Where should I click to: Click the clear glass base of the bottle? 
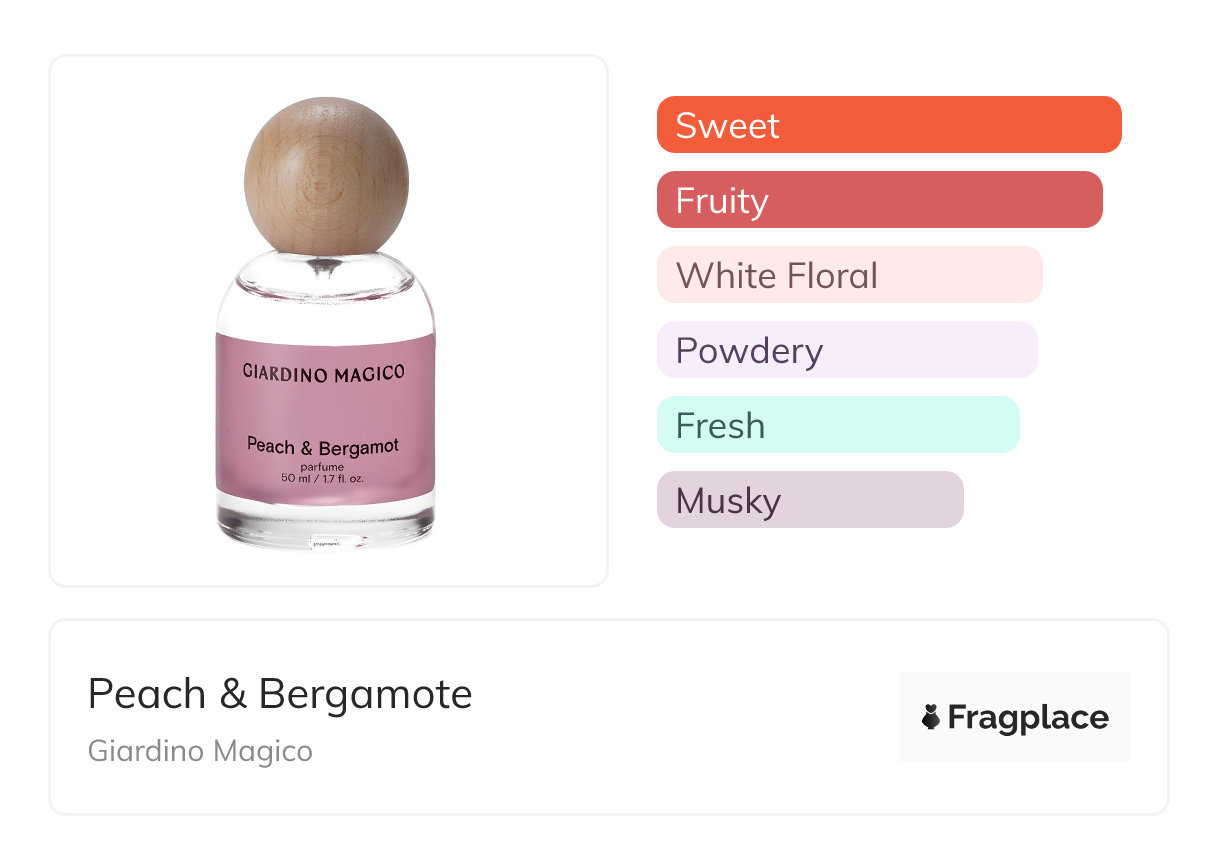[326, 525]
